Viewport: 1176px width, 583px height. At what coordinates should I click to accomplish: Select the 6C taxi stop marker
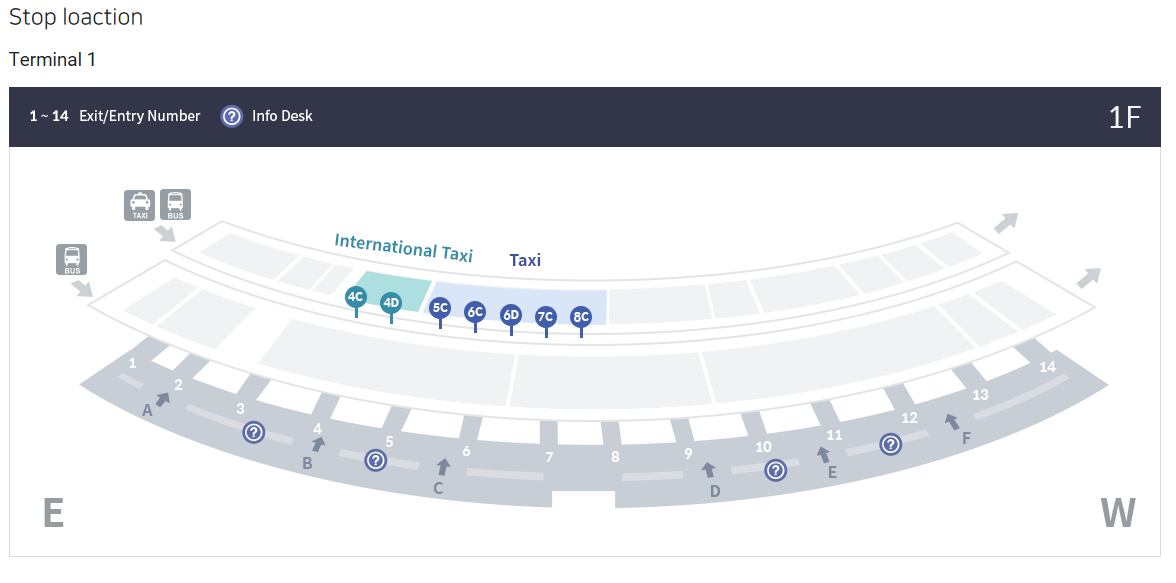(475, 312)
